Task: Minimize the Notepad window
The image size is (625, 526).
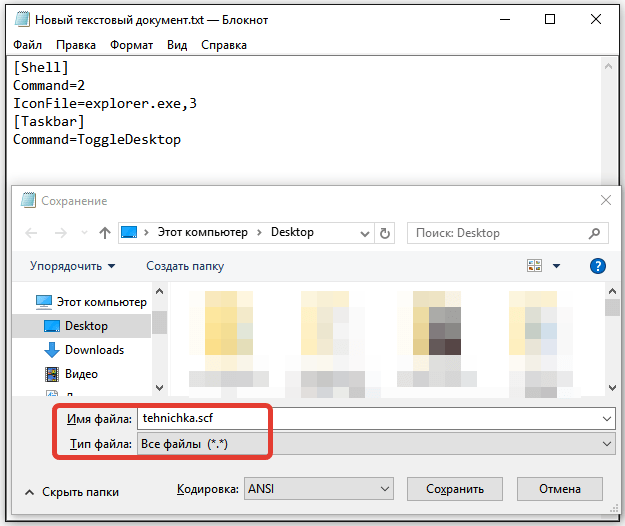Action: 505,19
